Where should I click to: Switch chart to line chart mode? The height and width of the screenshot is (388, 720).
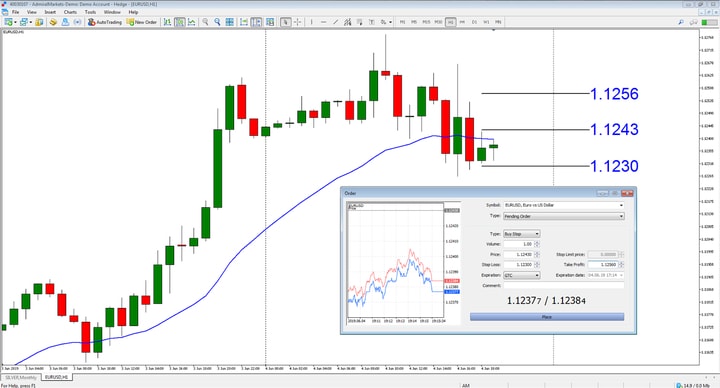(191, 22)
